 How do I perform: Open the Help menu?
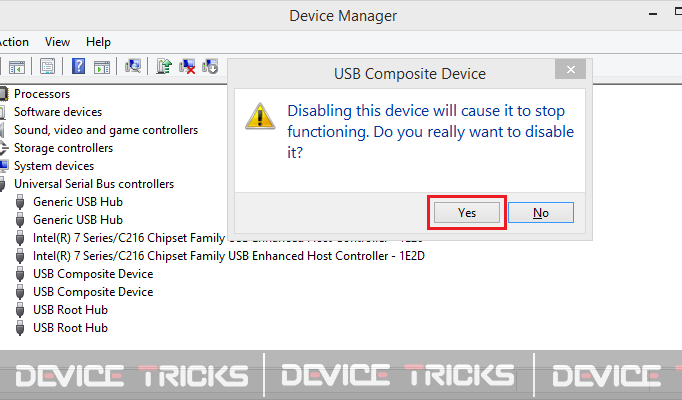coord(98,42)
